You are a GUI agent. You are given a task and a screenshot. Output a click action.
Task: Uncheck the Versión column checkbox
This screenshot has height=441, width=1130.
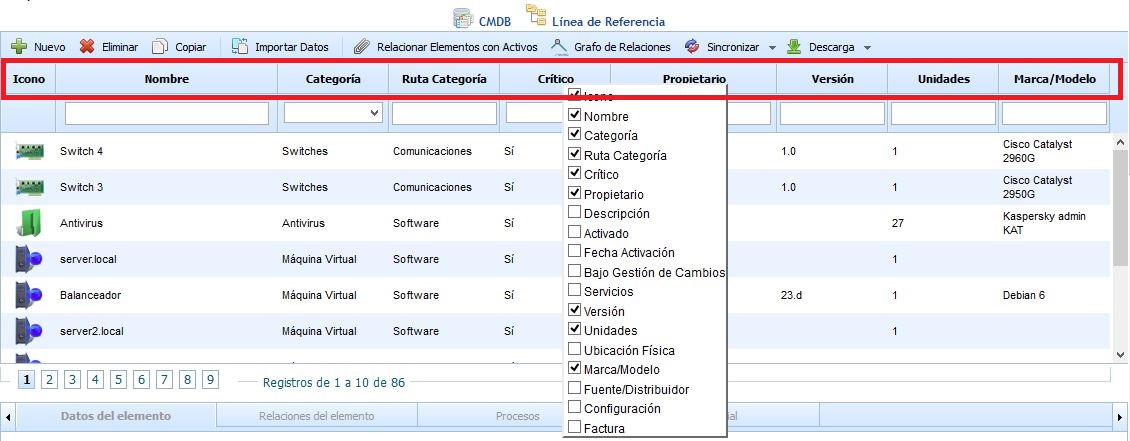coord(574,310)
